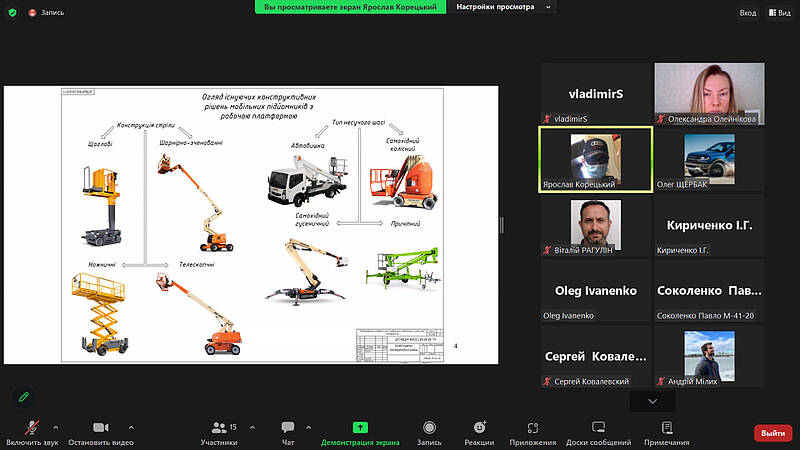Click muted mic icon on Віталій РАГУЛІН
Image resolution: width=800 pixels, height=450 pixels.
pyautogui.click(x=547, y=250)
